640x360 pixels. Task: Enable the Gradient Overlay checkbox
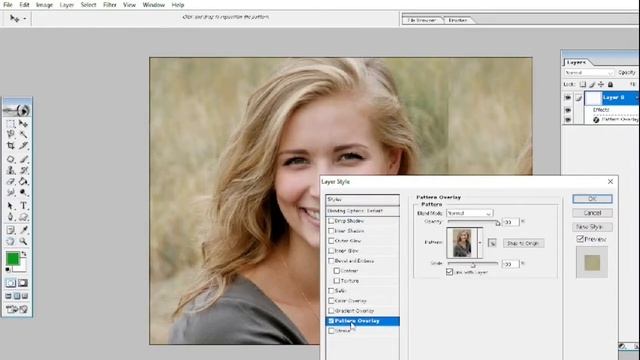pyautogui.click(x=331, y=311)
